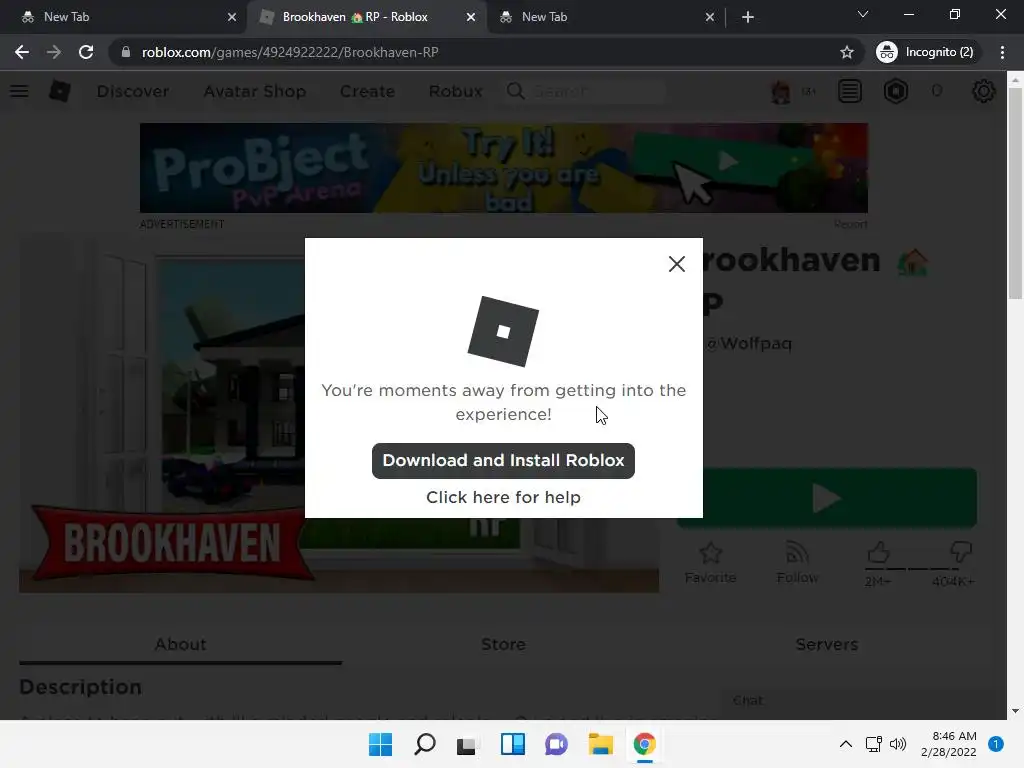
Task: Open the user avatar profile icon
Action: 780,91
